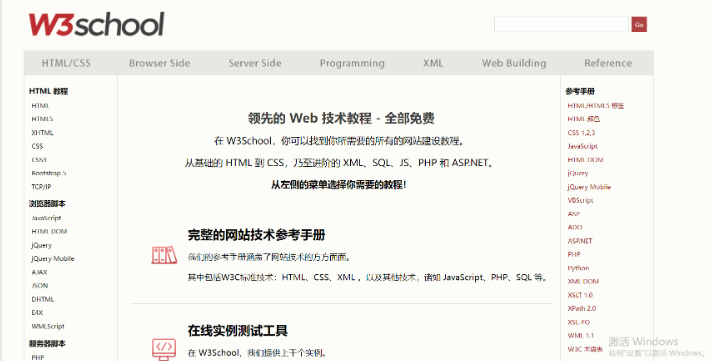Image resolution: width=712 pixels, height=361 pixels.
Task: Open the Programming navigation tab
Action: [x=352, y=63]
